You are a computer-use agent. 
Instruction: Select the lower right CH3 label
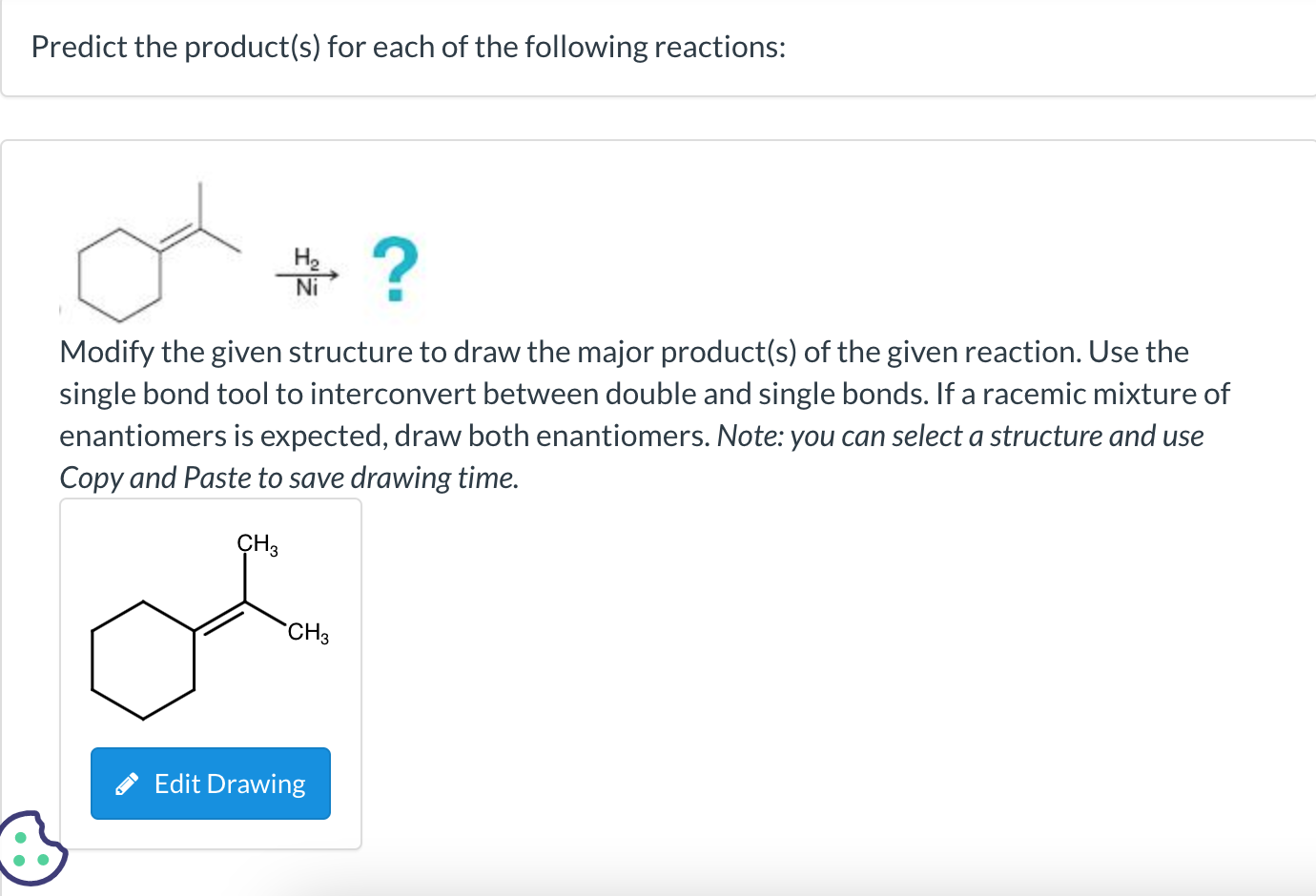pos(308,632)
